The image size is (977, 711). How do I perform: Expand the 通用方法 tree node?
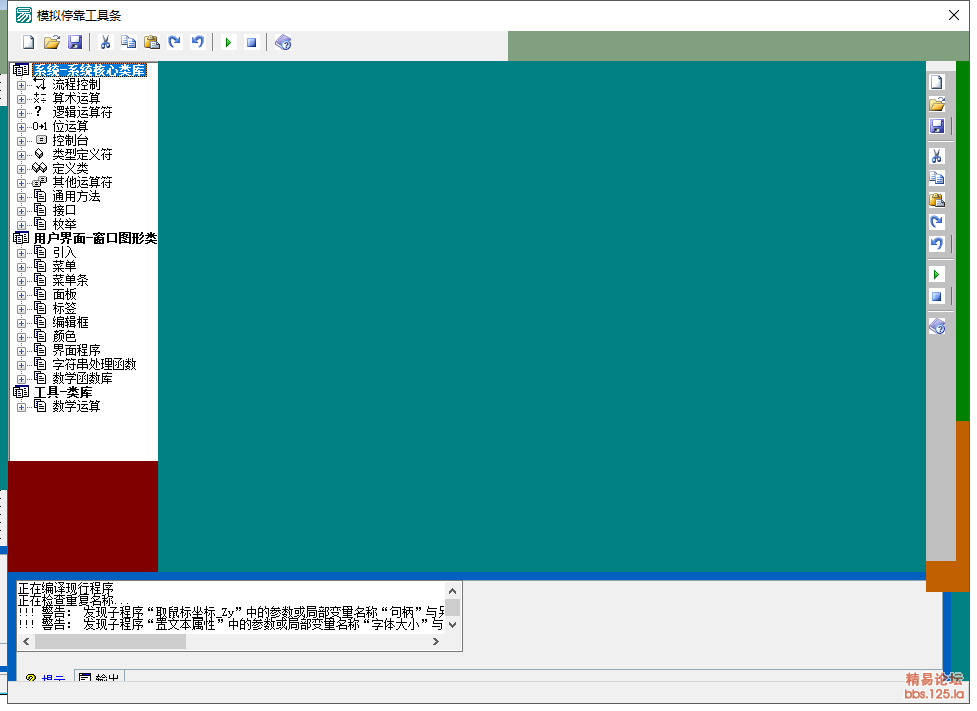pos(21,198)
